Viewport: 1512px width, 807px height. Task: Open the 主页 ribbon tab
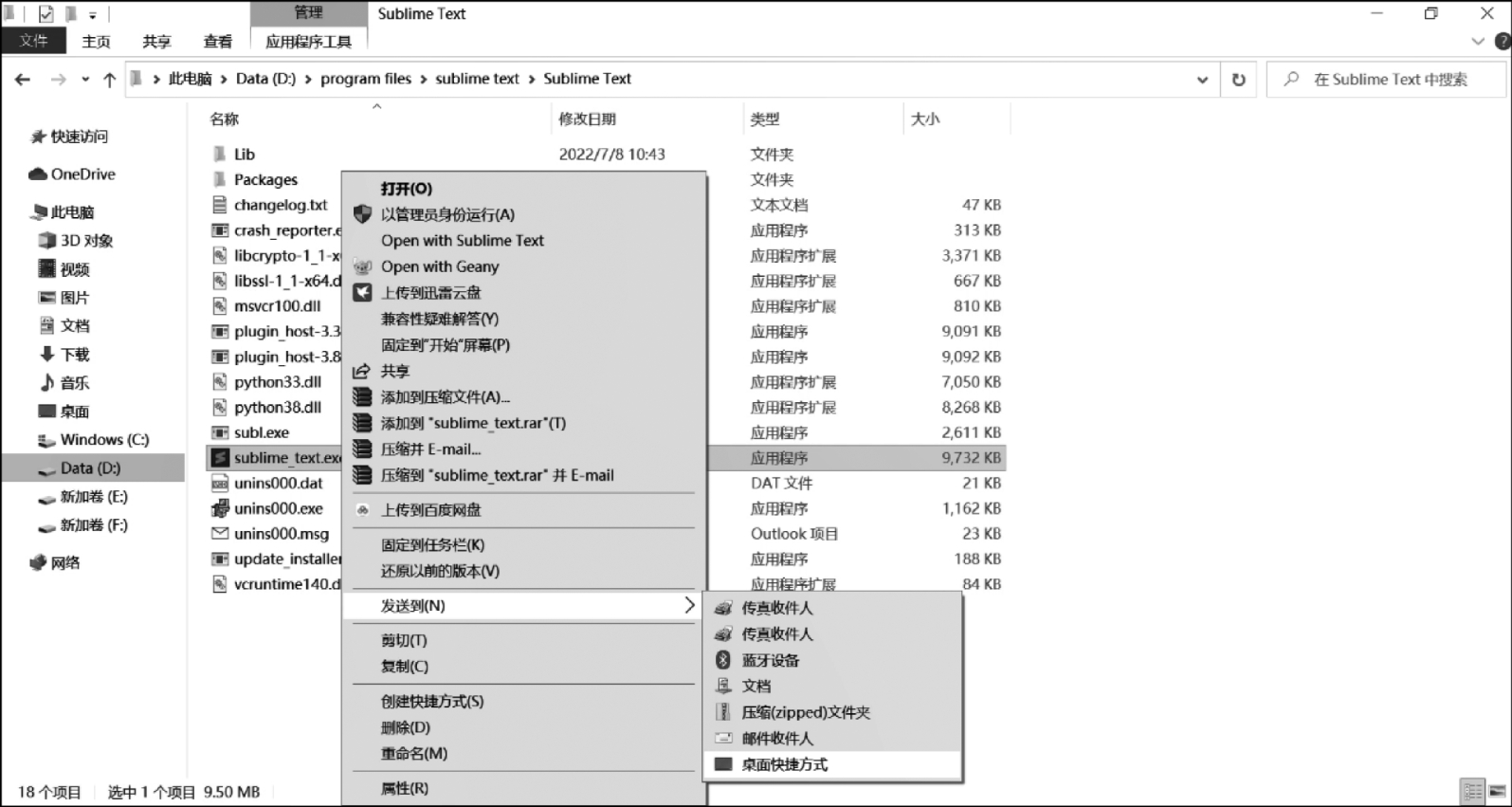[96, 41]
